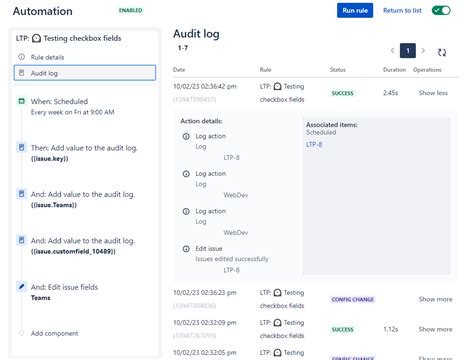Image resolution: width=474 pixels, height=360 pixels.
Task: Open the audit log action for customfield_10489
Action: (83, 245)
